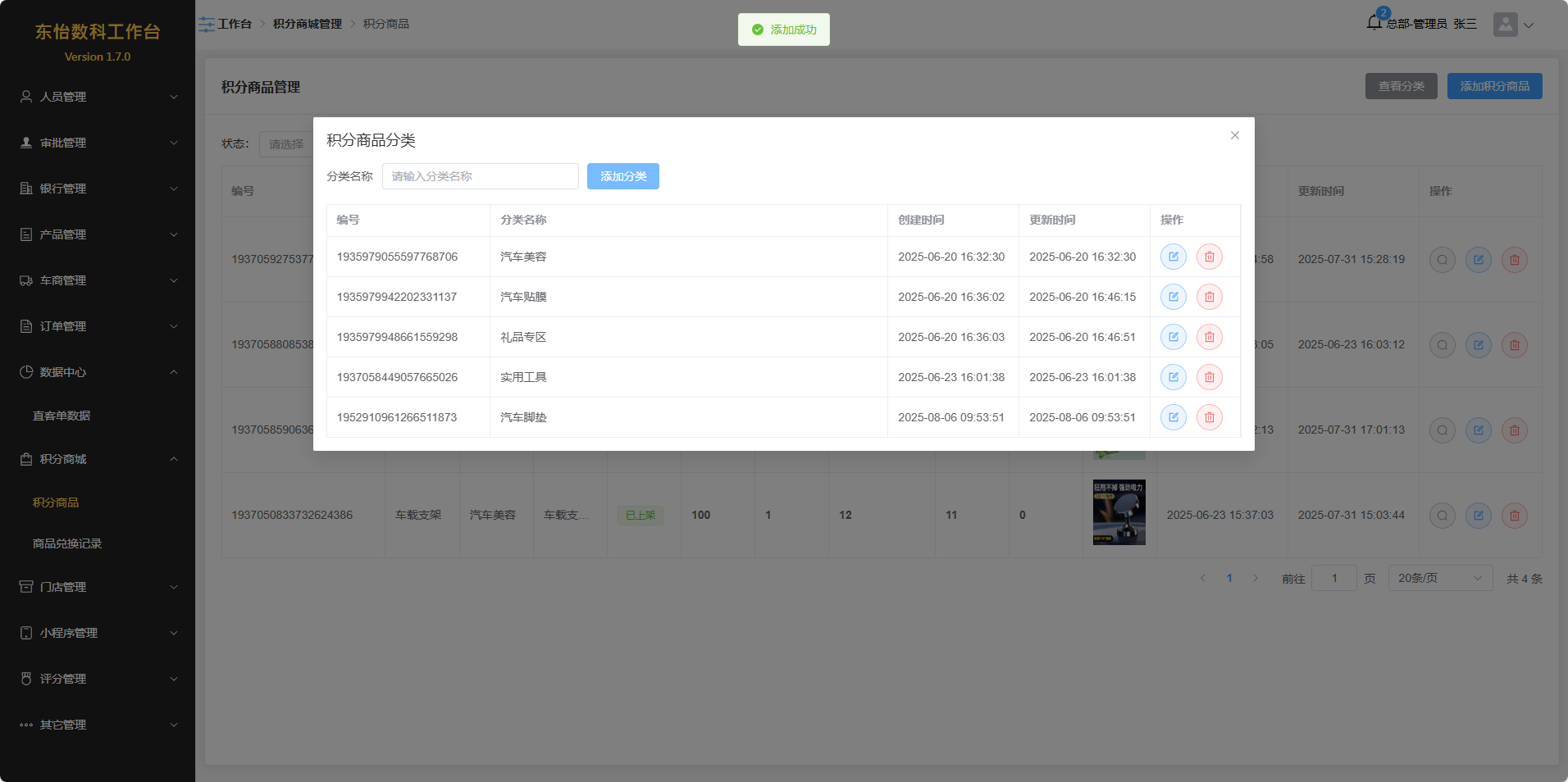
Task: Edit the 汽车脚垫 category
Action: (1173, 417)
